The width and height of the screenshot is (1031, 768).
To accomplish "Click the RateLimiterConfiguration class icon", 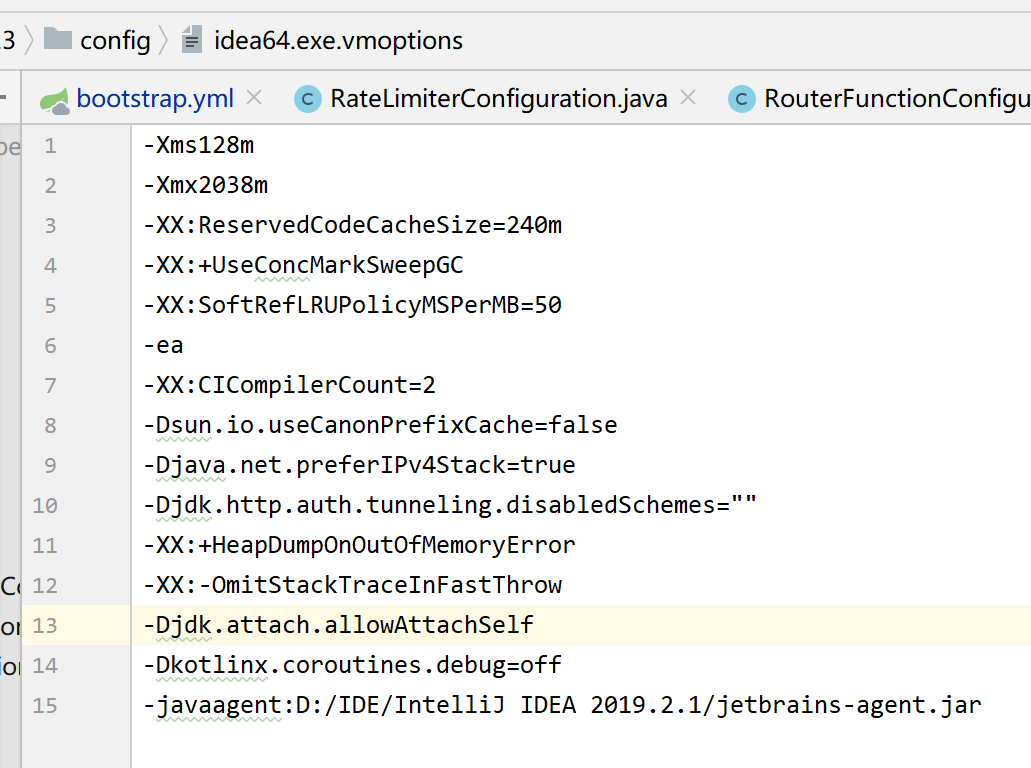I will [307, 99].
